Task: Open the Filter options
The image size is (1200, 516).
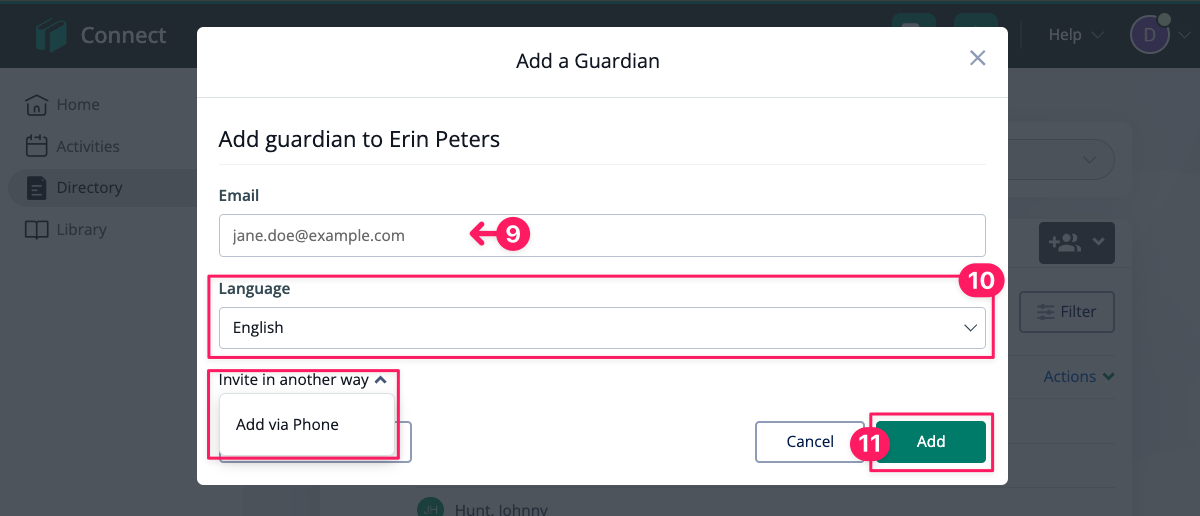Action: (x=1067, y=312)
